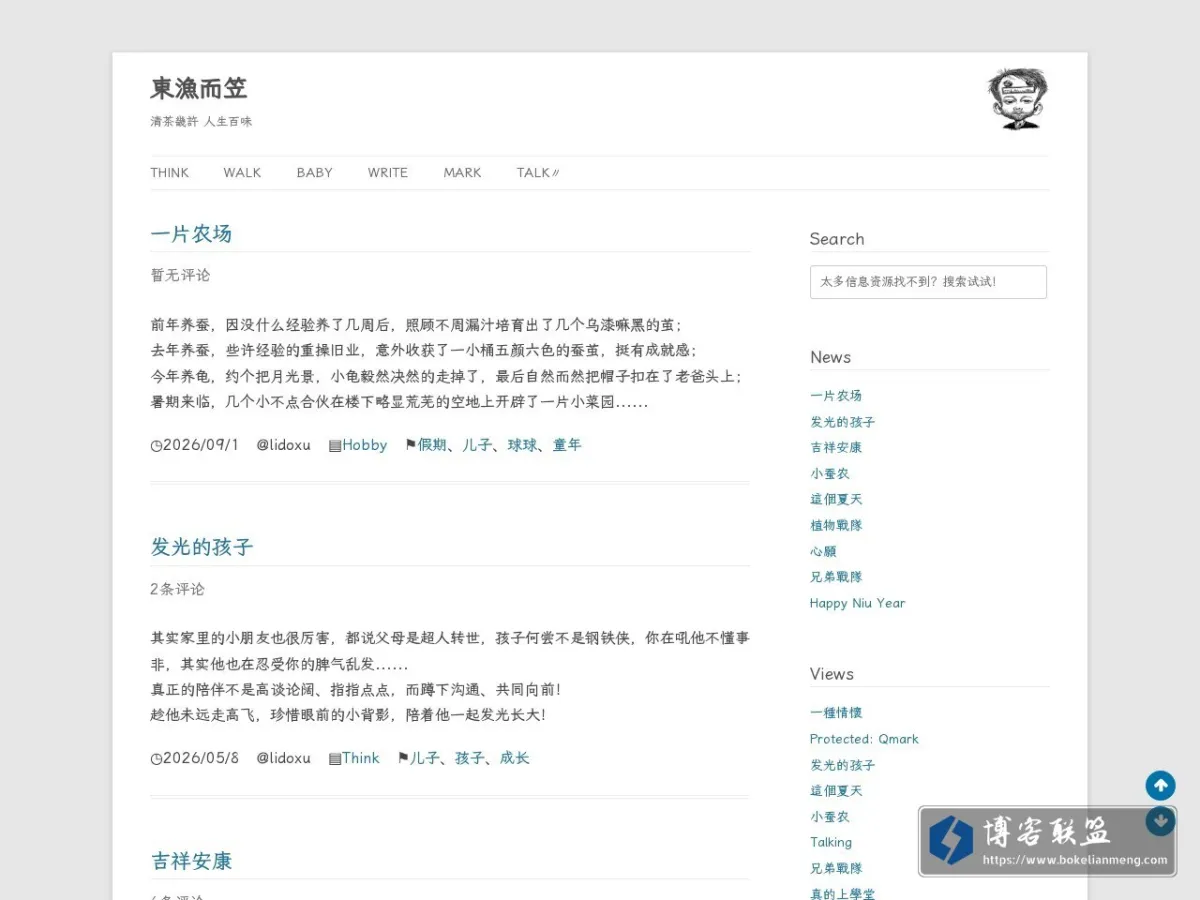1200x900 pixels.
Task: Open 吉祥安康 in News list
Action: tap(836, 447)
